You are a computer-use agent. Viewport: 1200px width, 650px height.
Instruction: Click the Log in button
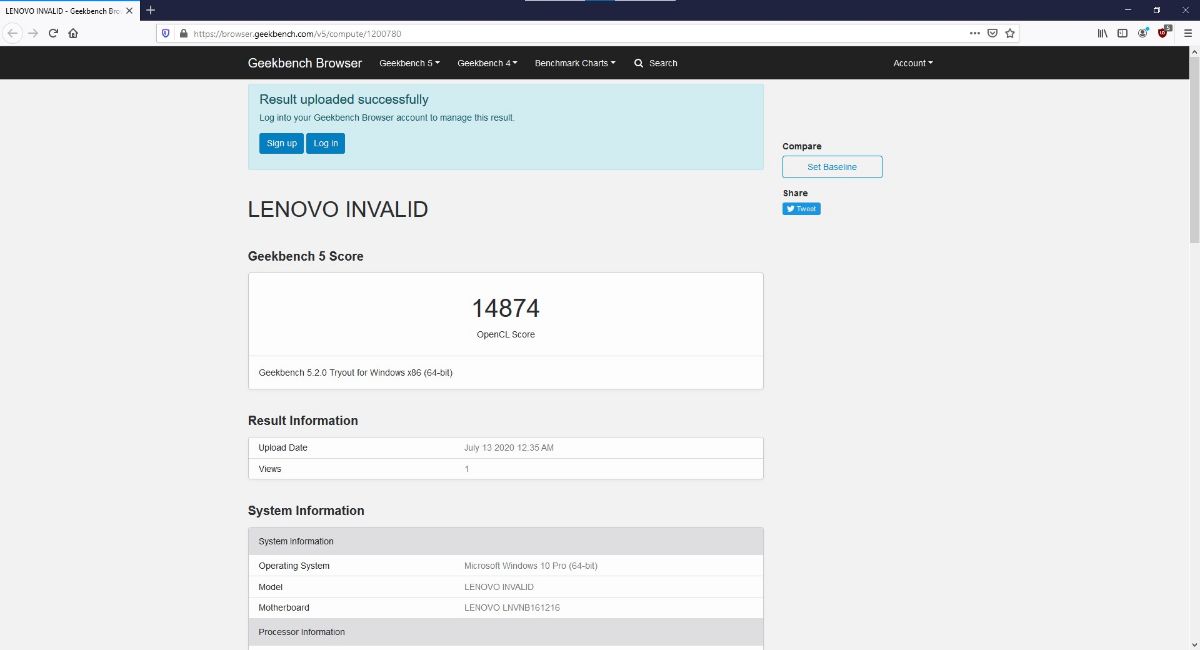pyautogui.click(x=325, y=143)
